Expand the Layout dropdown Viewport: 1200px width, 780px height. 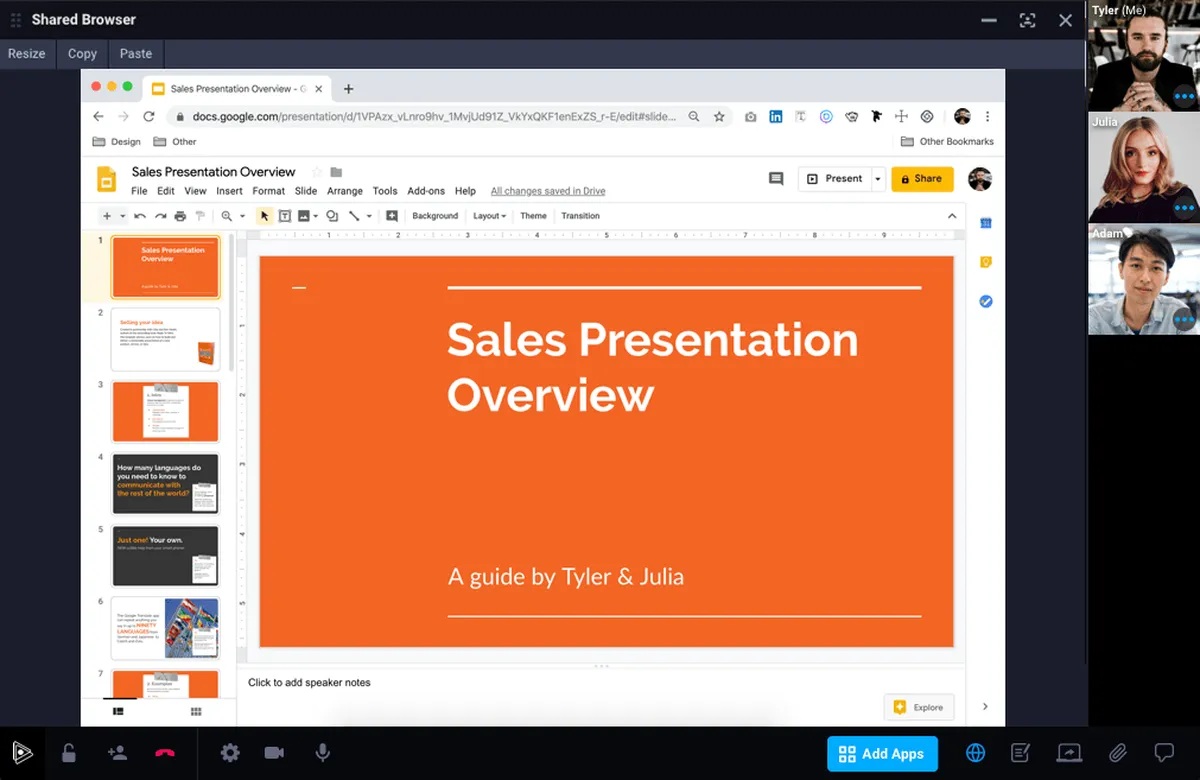tap(489, 216)
